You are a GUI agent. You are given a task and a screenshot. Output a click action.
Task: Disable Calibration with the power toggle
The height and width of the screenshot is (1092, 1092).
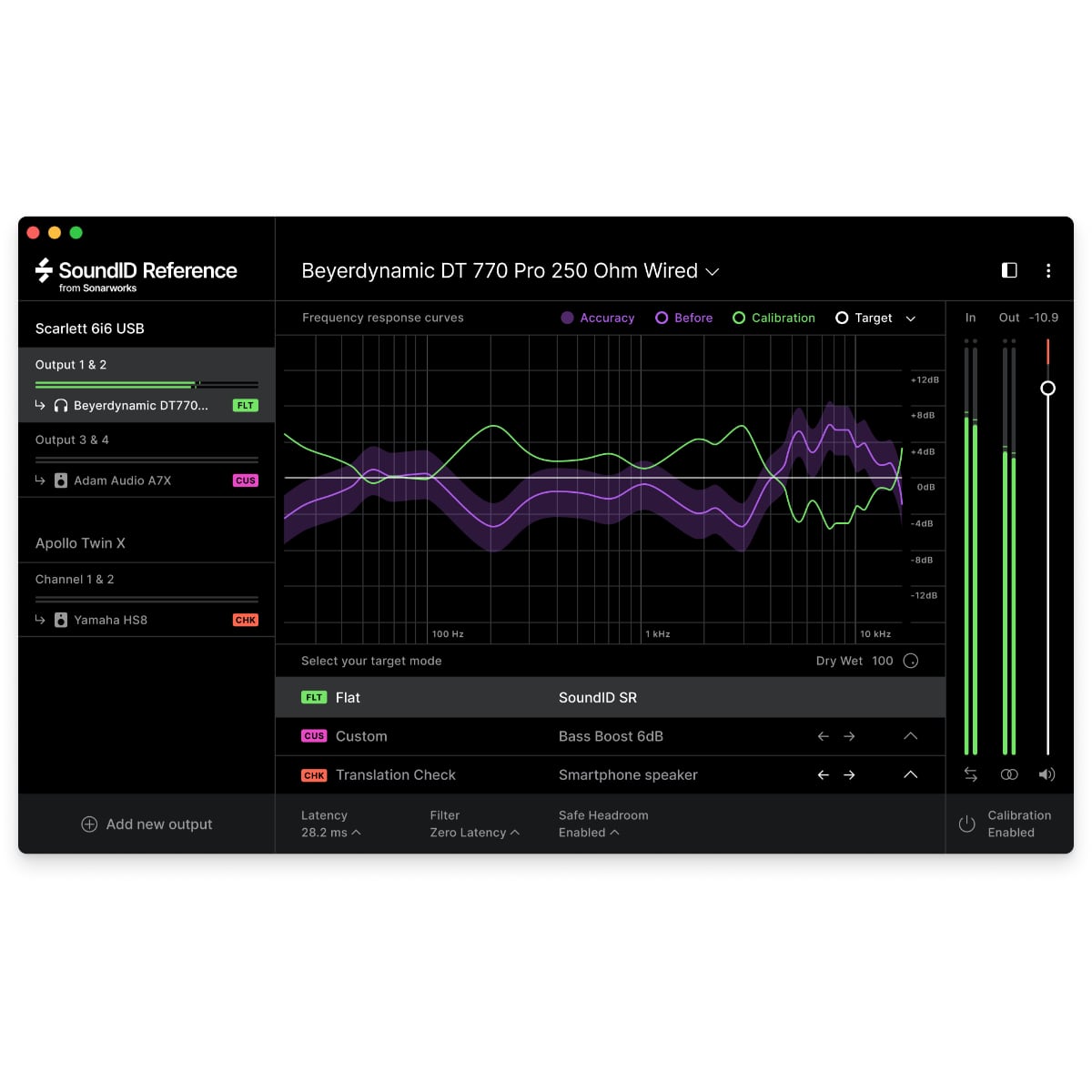(x=966, y=824)
